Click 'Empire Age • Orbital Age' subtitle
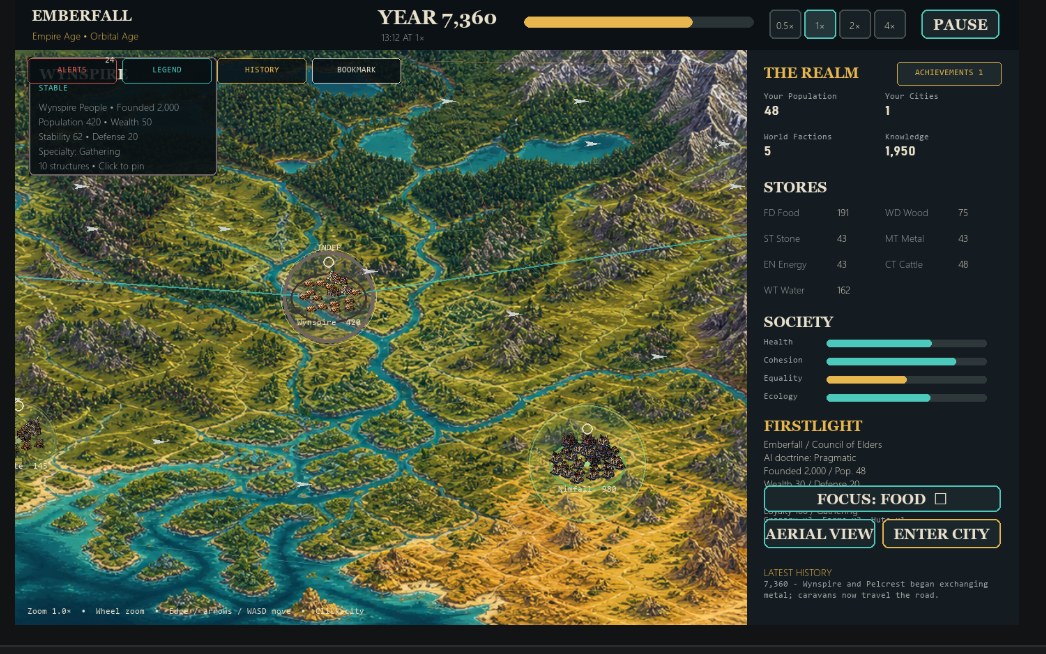1046x654 pixels. pos(85,37)
